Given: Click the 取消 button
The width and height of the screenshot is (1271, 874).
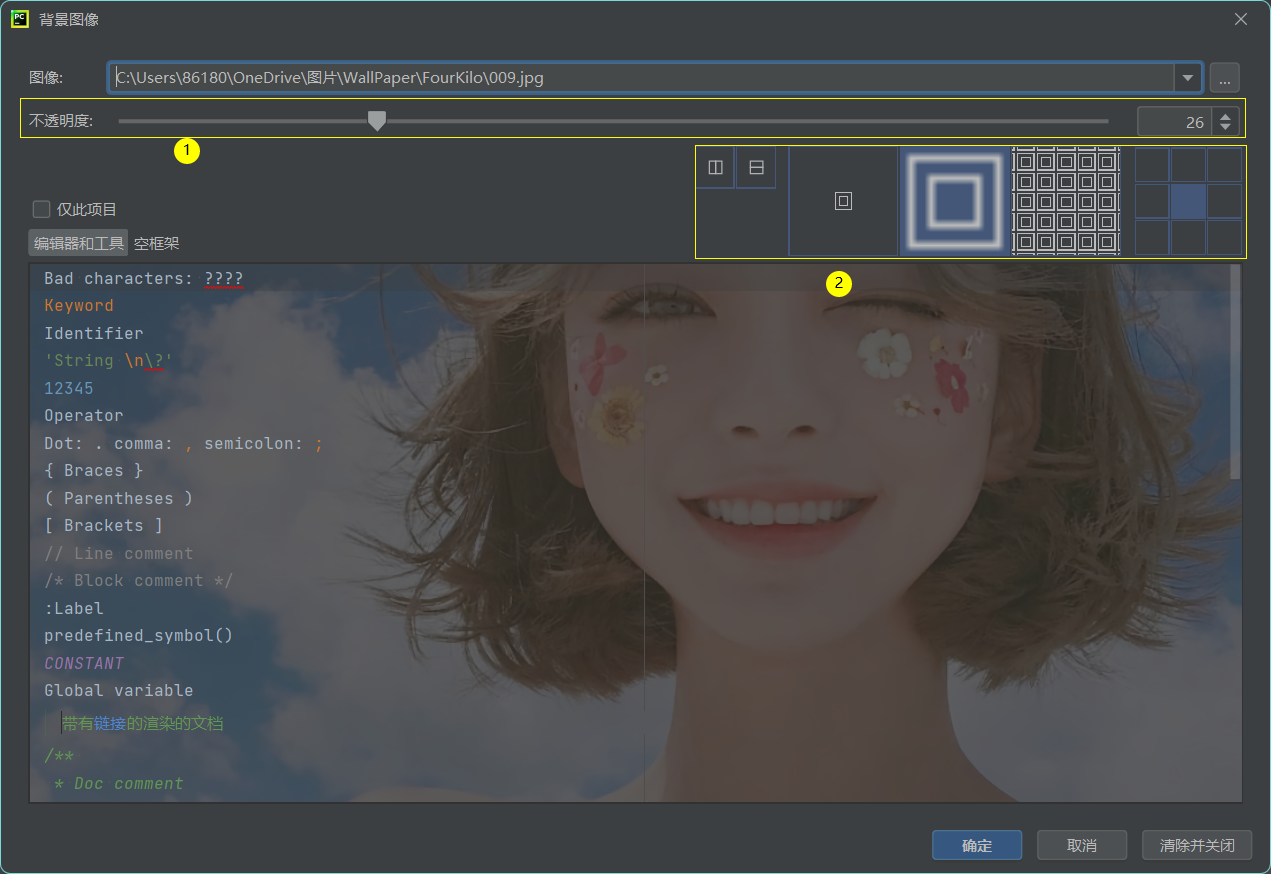Looking at the screenshot, I should click(1083, 845).
